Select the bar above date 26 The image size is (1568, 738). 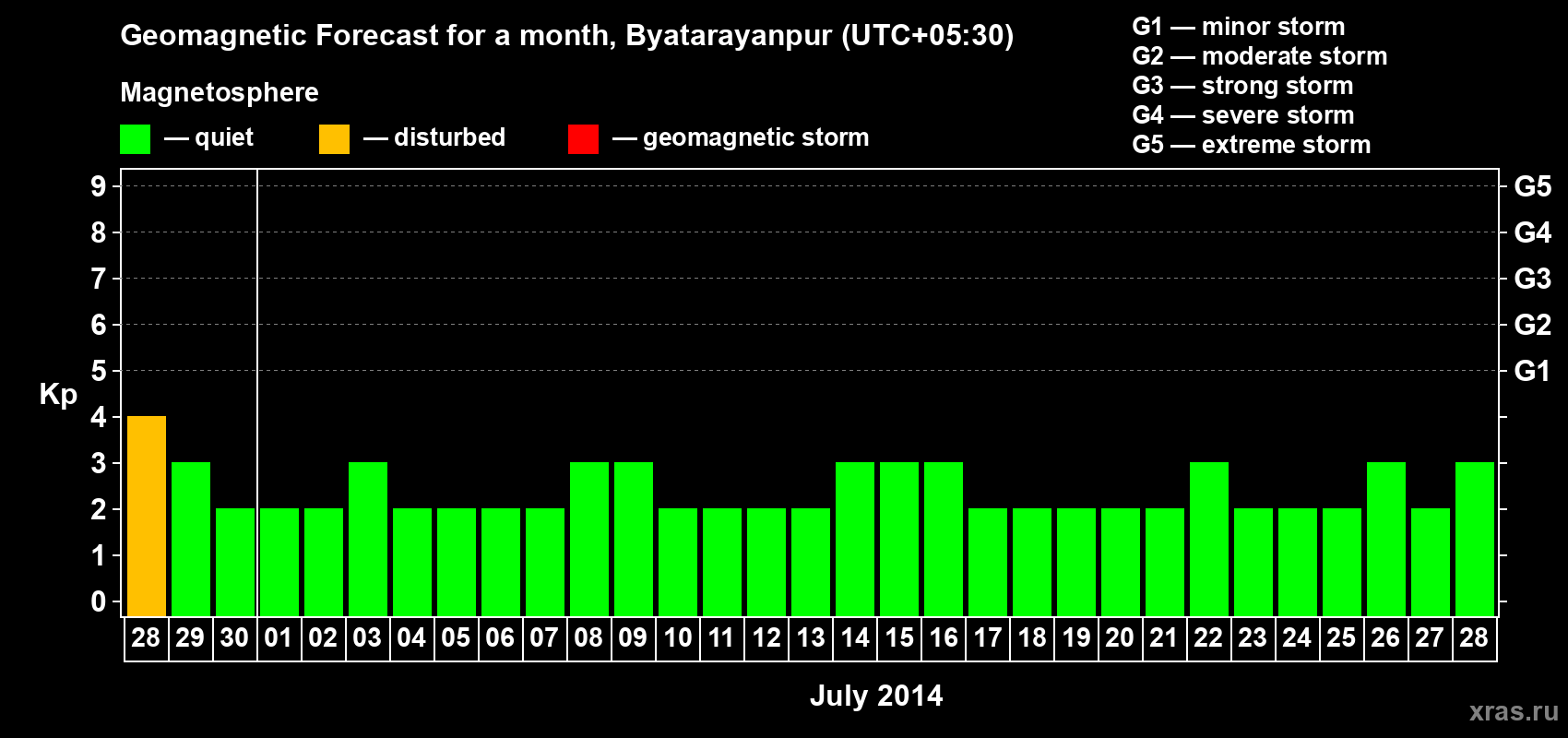(1386, 539)
